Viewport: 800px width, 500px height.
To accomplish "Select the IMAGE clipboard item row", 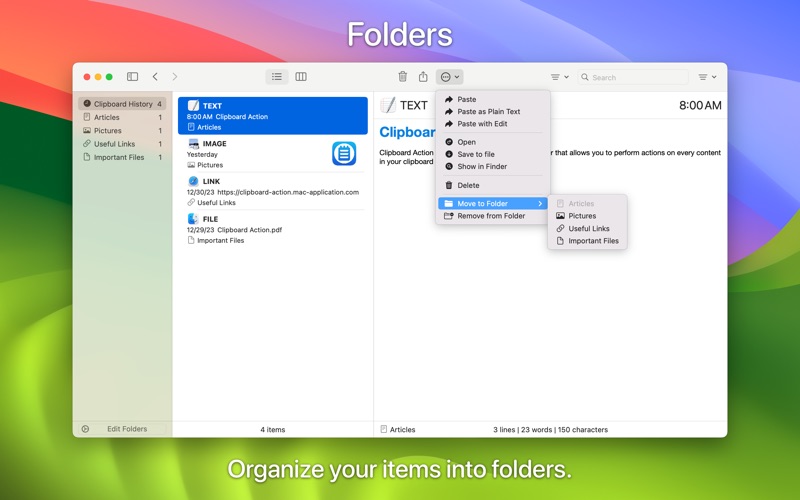I will click(x=272, y=154).
